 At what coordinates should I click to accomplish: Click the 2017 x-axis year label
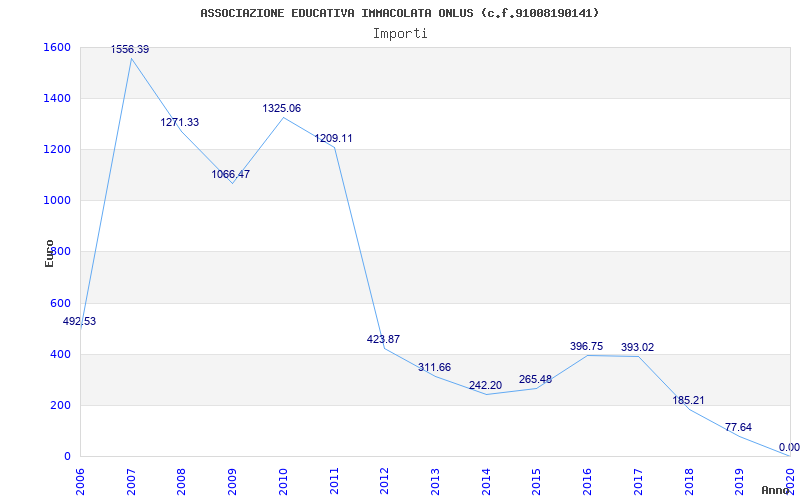pos(638,481)
